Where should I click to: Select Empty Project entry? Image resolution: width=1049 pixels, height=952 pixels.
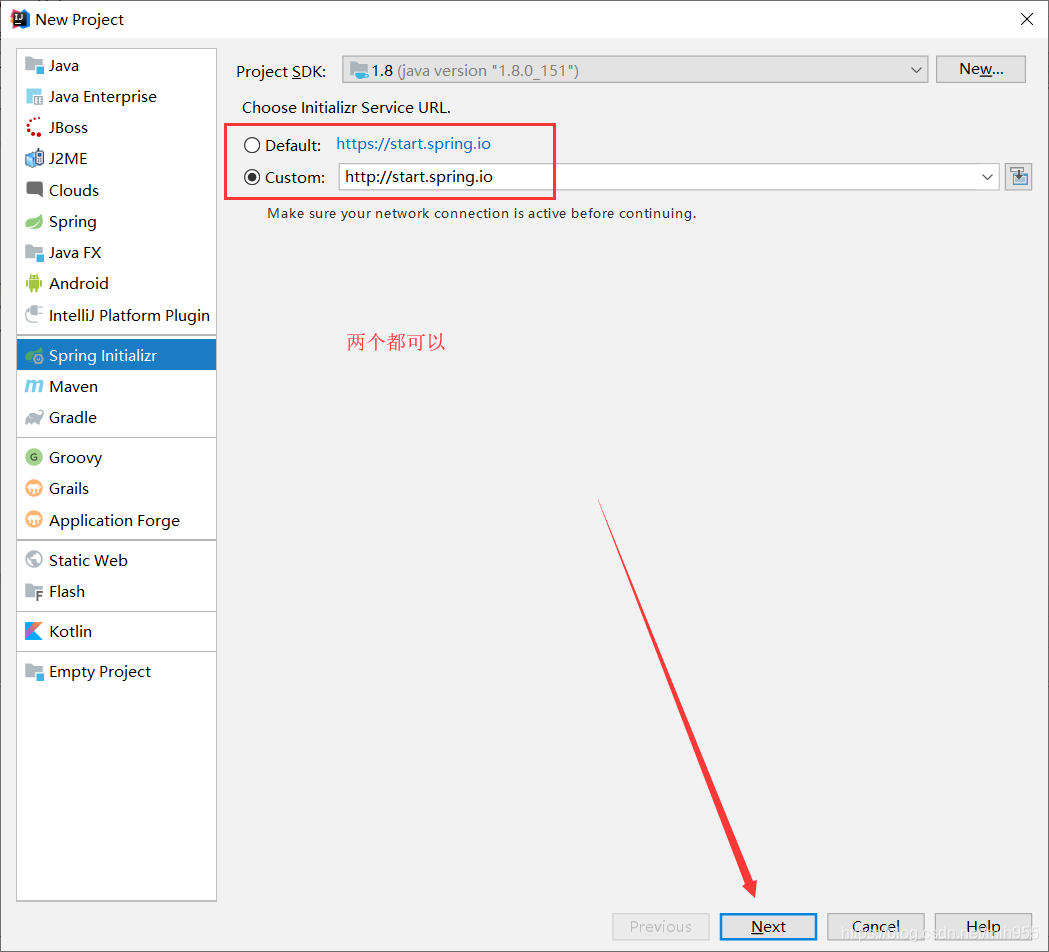[116, 672]
